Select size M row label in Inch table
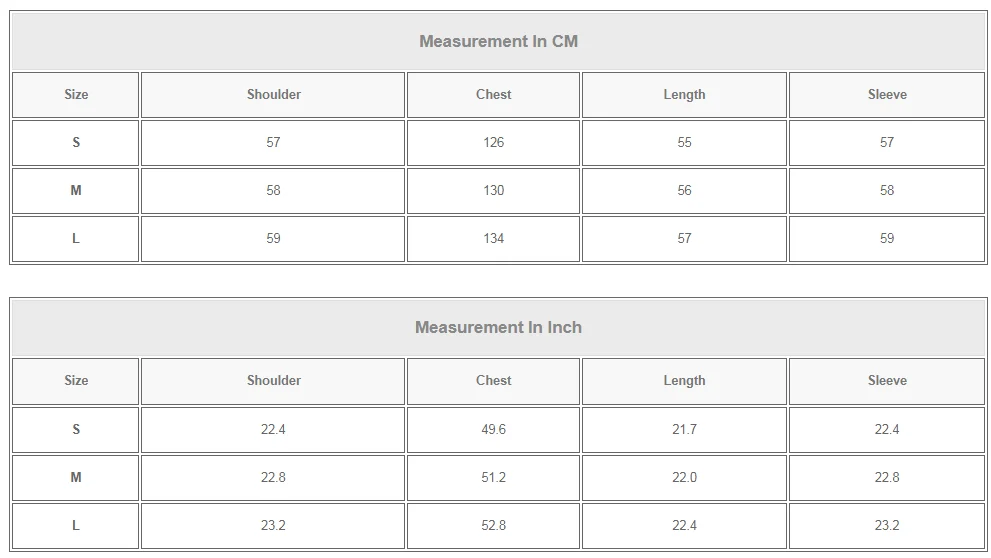The width and height of the screenshot is (991, 558). (x=76, y=477)
